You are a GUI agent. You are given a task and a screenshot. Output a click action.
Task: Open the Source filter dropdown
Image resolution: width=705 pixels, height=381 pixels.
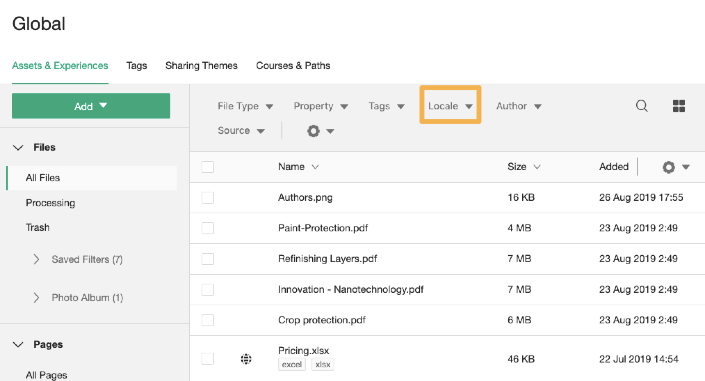coord(241,131)
